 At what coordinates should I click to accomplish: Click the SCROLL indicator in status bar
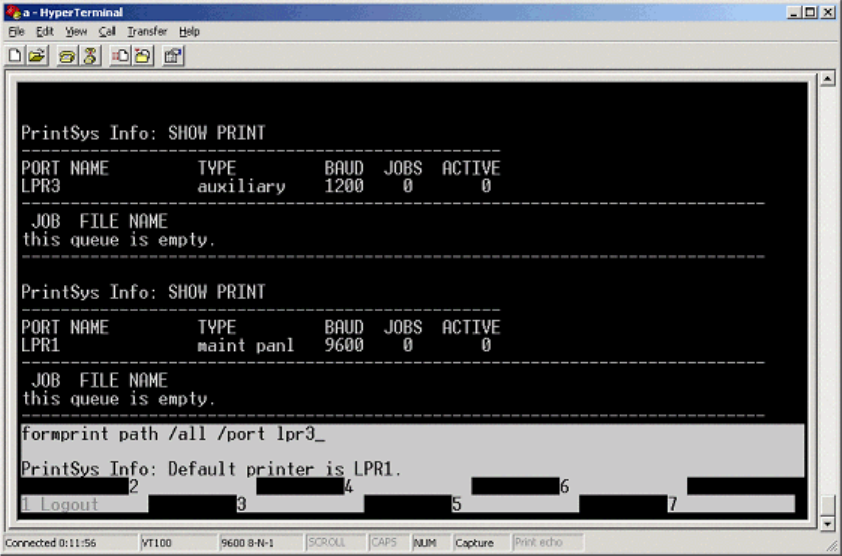click(326, 543)
